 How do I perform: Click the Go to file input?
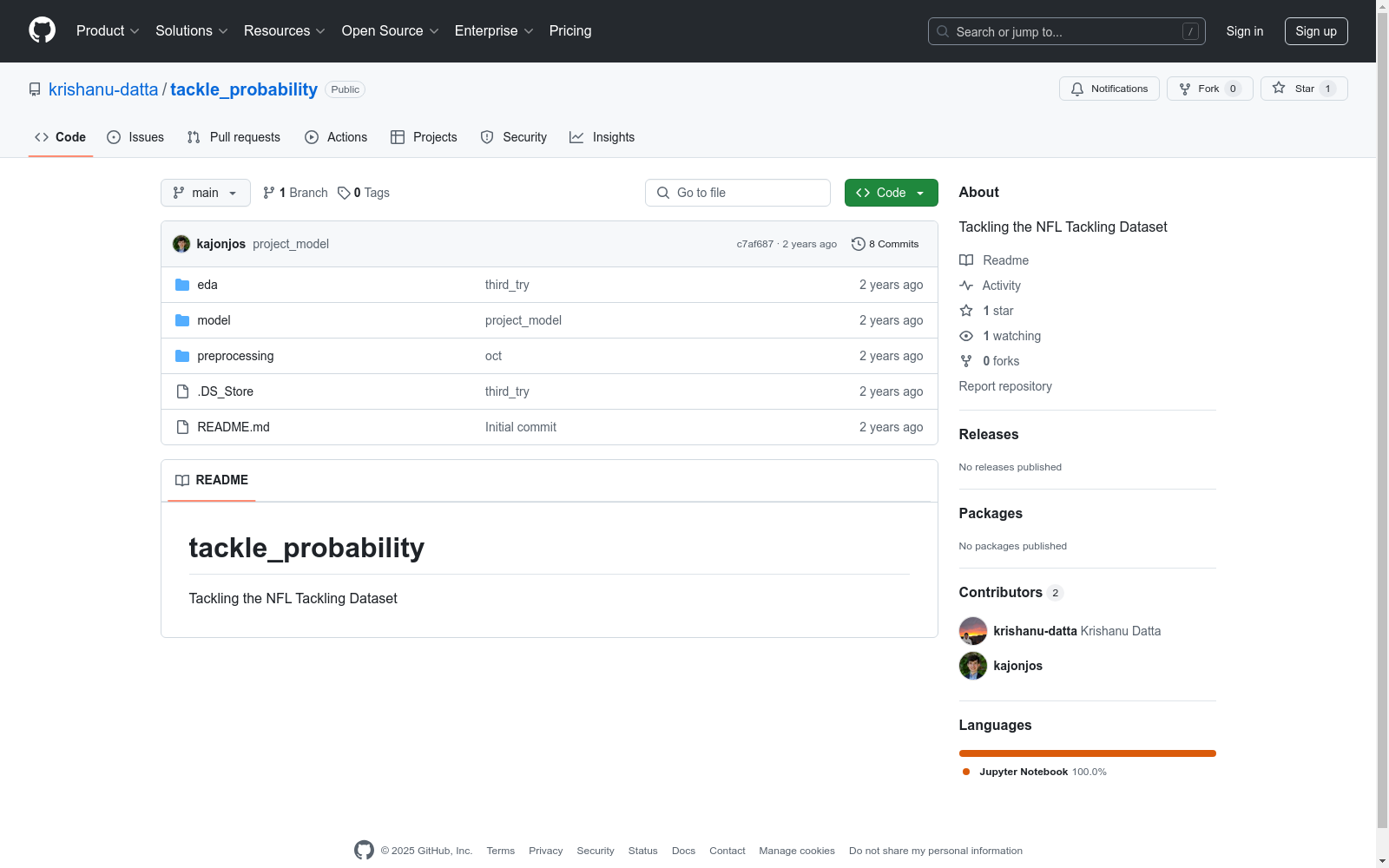click(738, 193)
